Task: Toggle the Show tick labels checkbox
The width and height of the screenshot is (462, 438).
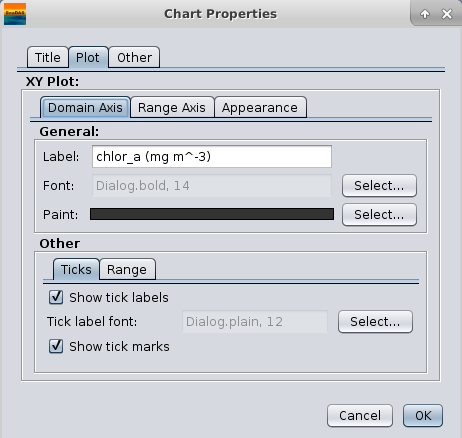Action: tap(56, 297)
